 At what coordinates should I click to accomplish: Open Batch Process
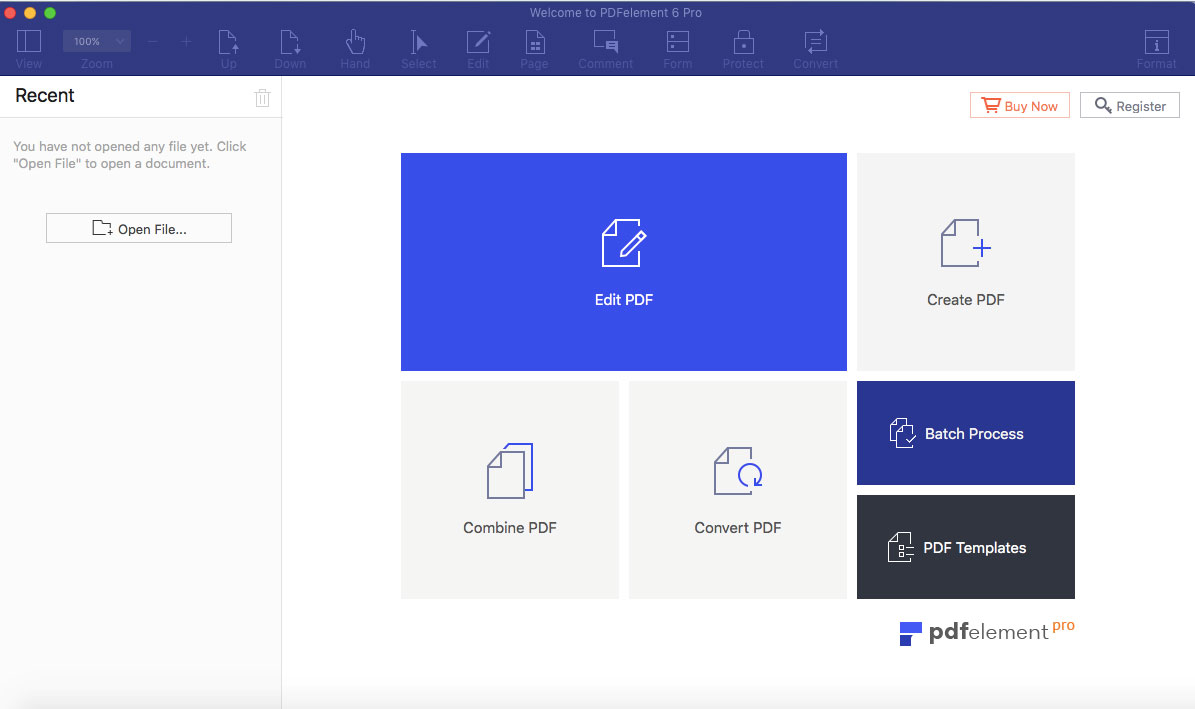click(x=964, y=433)
